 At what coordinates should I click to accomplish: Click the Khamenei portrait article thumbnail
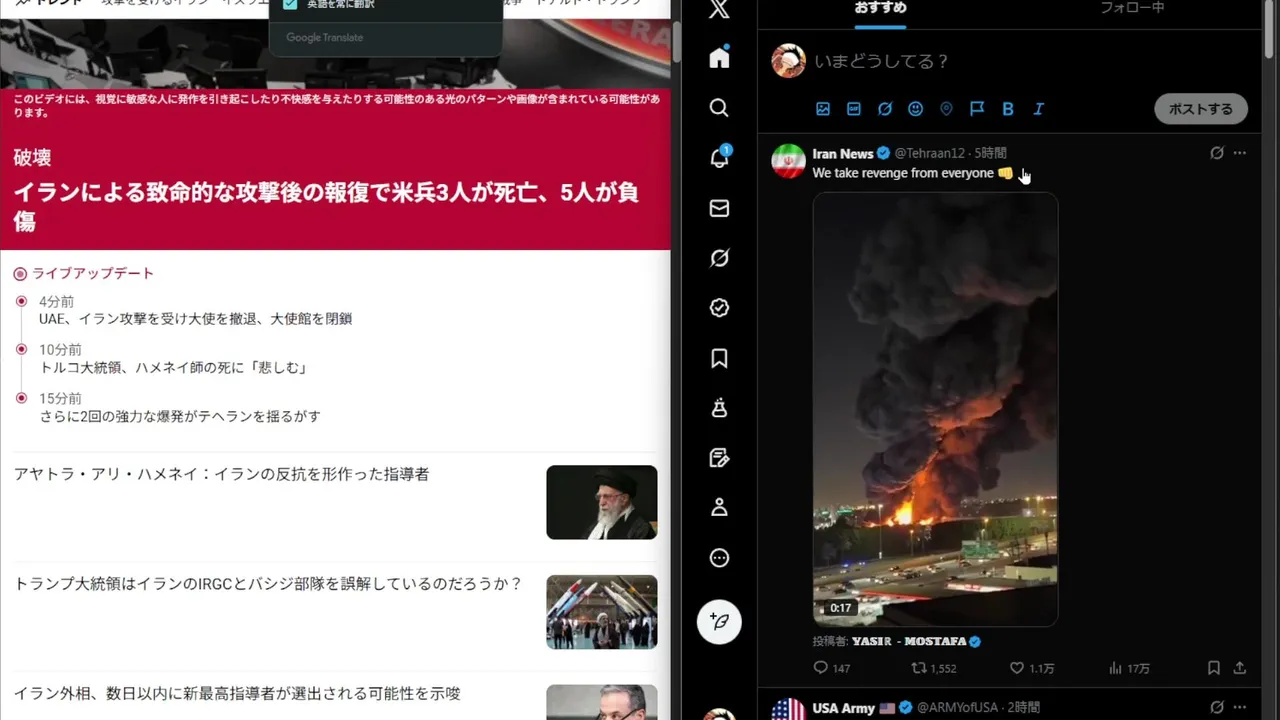(602, 502)
